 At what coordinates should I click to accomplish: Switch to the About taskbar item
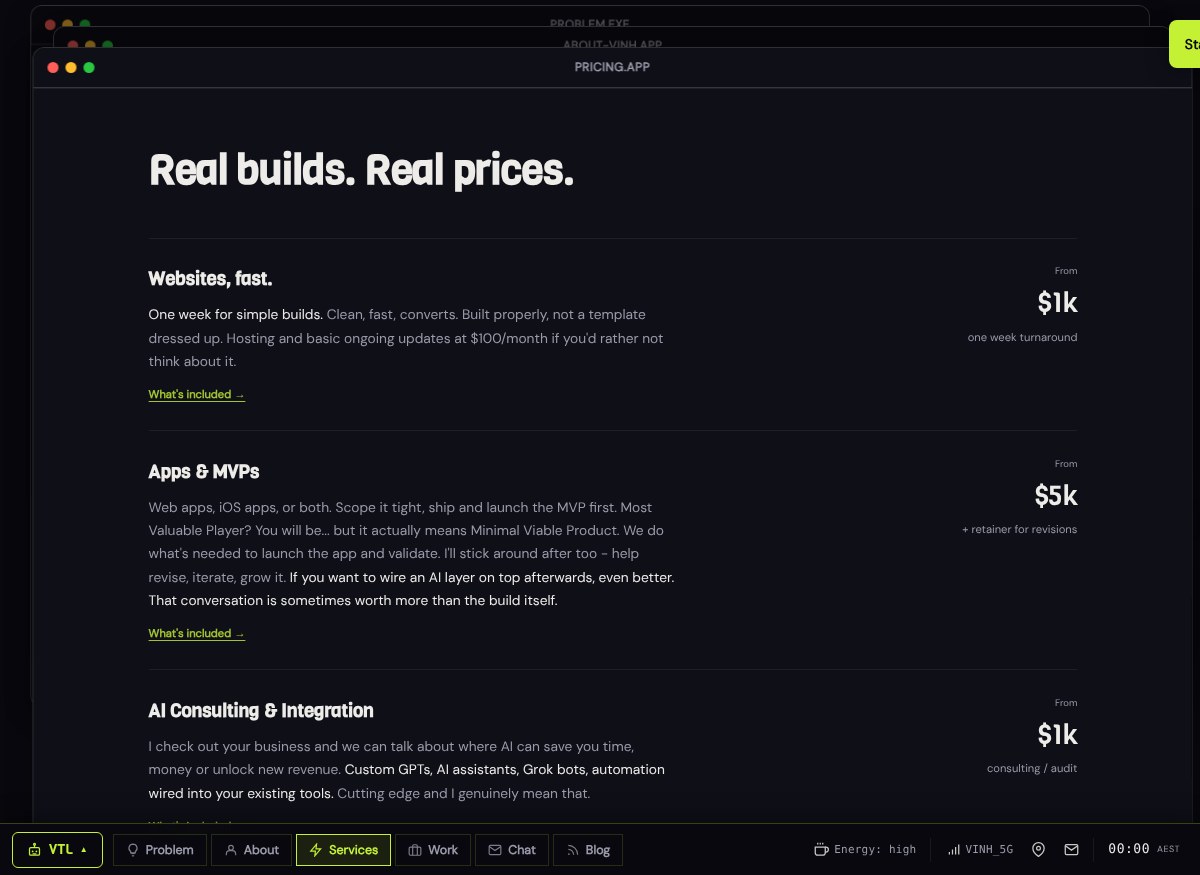[252, 850]
